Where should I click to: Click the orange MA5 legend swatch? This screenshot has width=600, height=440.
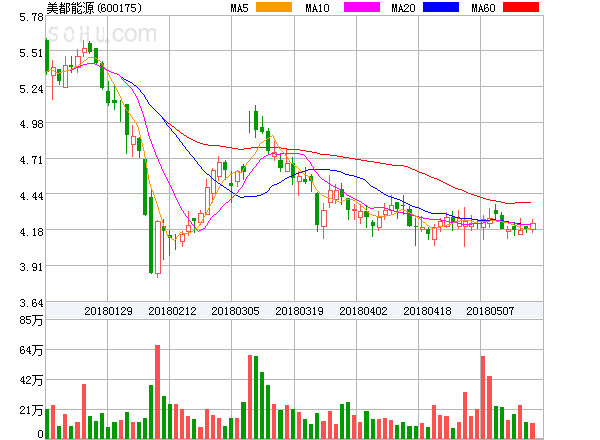point(274,7)
